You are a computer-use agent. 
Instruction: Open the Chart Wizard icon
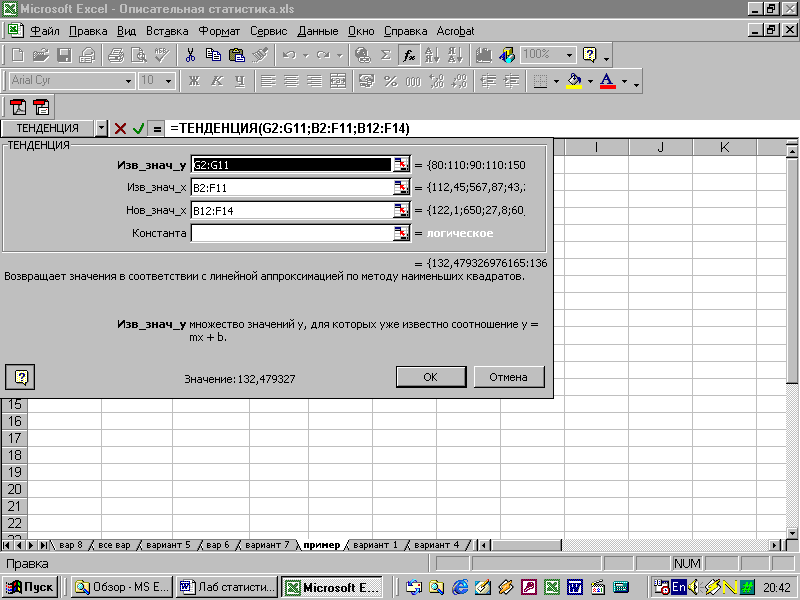point(484,55)
